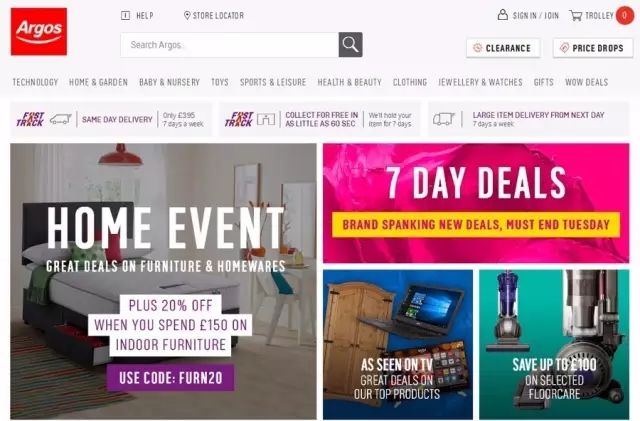Screen dimensions: 640x421
Task: Open the Home Event furniture banner
Action: coord(163,281)
